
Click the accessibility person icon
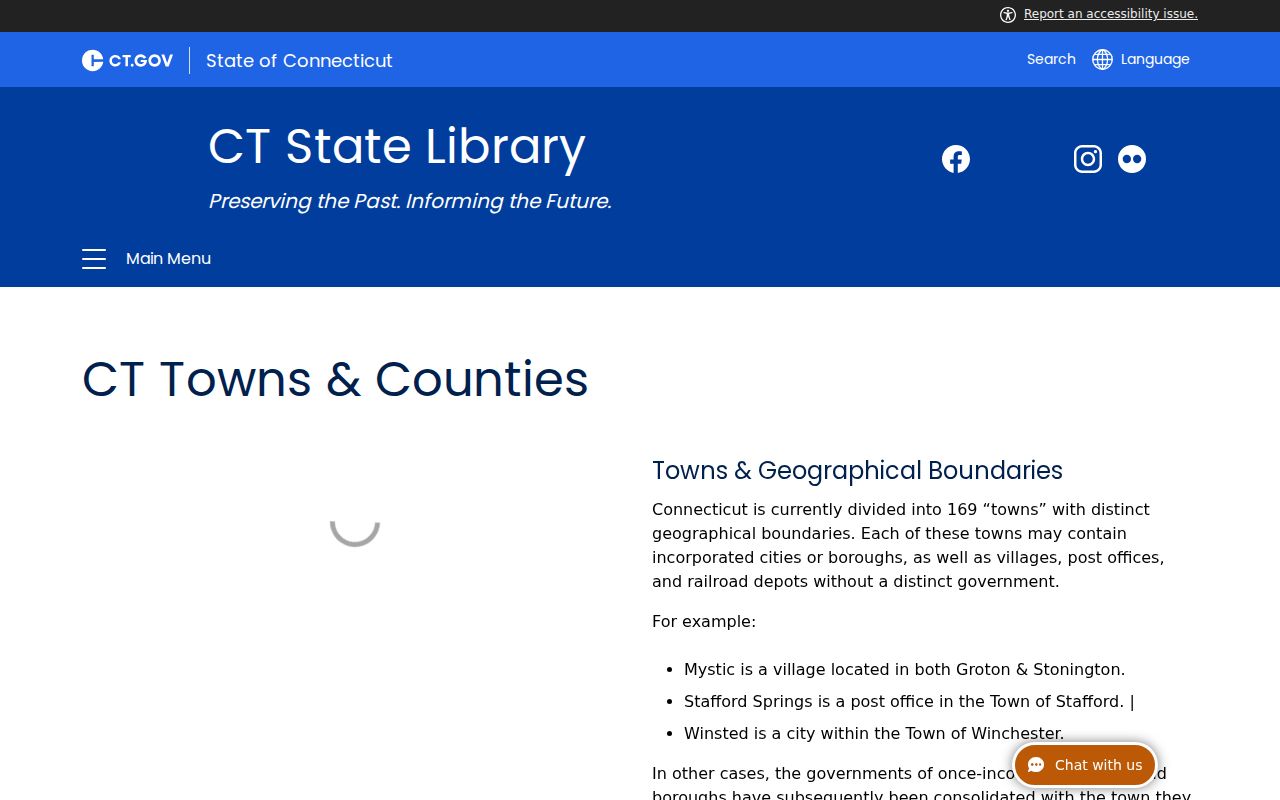pyautogui.click(x=1008, y=14)
